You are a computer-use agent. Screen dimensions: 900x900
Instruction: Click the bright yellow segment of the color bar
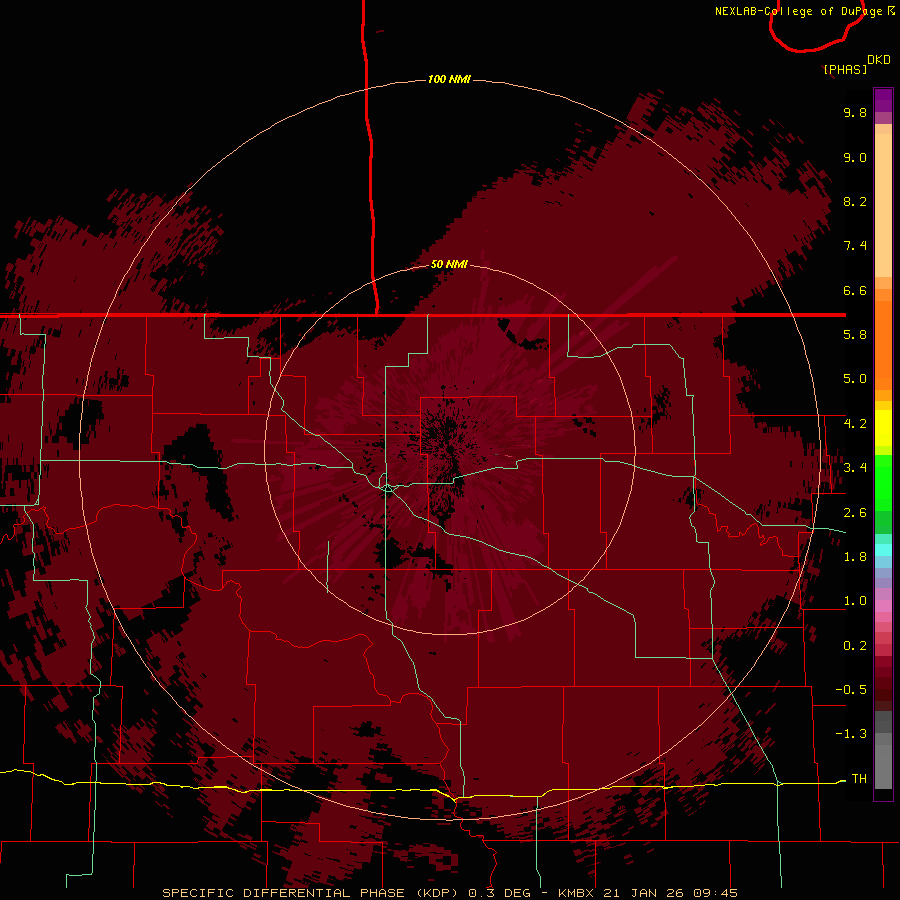click(x=883, y=428)
